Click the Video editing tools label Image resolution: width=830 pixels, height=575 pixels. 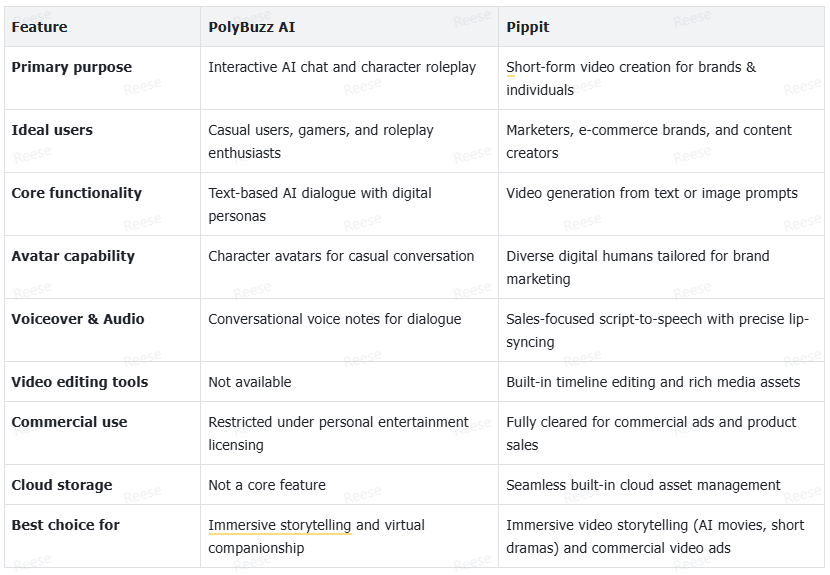(80, 382)
